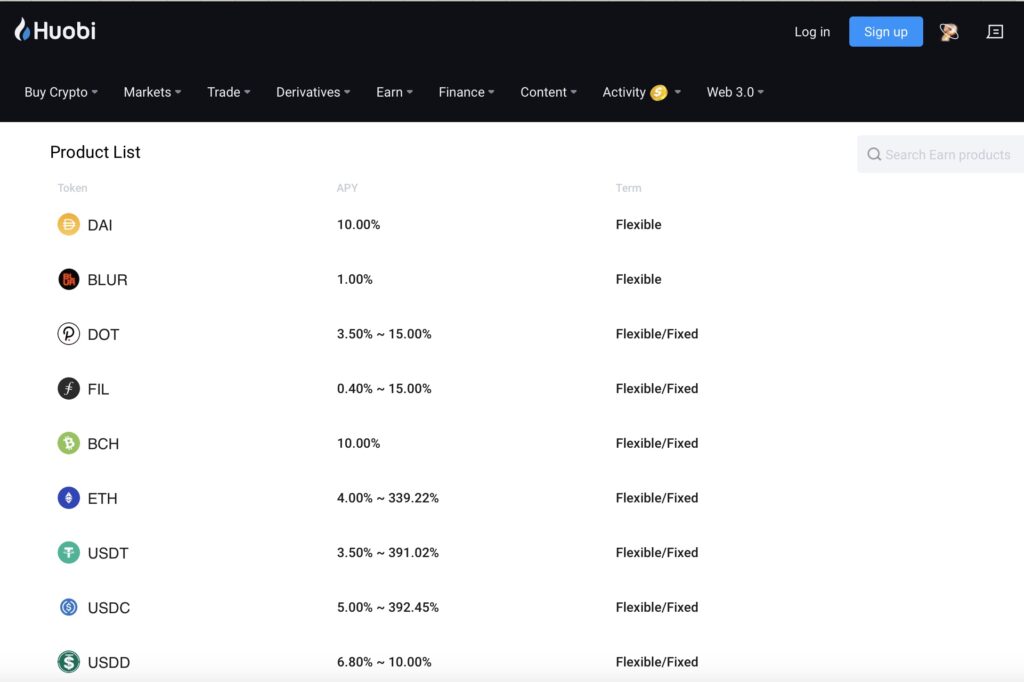Select the ETH token name

103,498
